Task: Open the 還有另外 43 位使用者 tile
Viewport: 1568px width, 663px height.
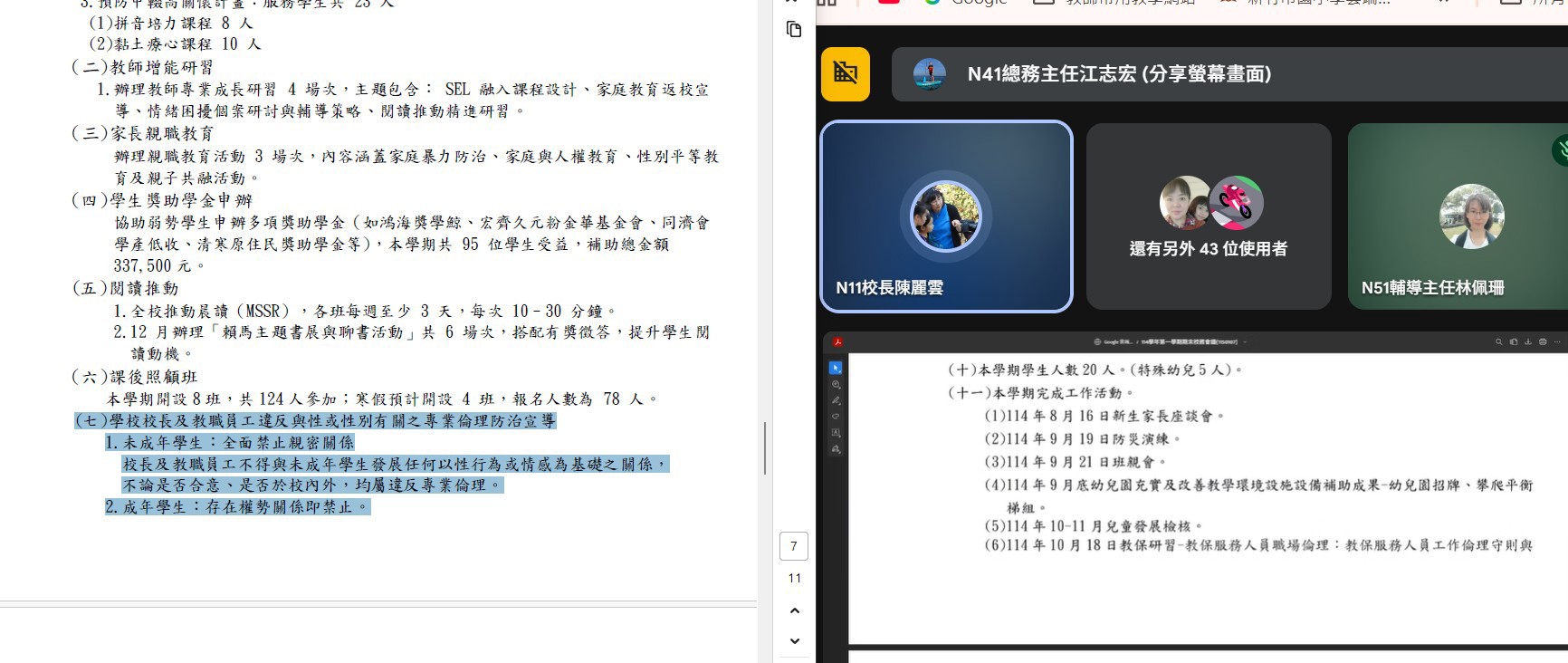Action: (x=1208, y=216)
